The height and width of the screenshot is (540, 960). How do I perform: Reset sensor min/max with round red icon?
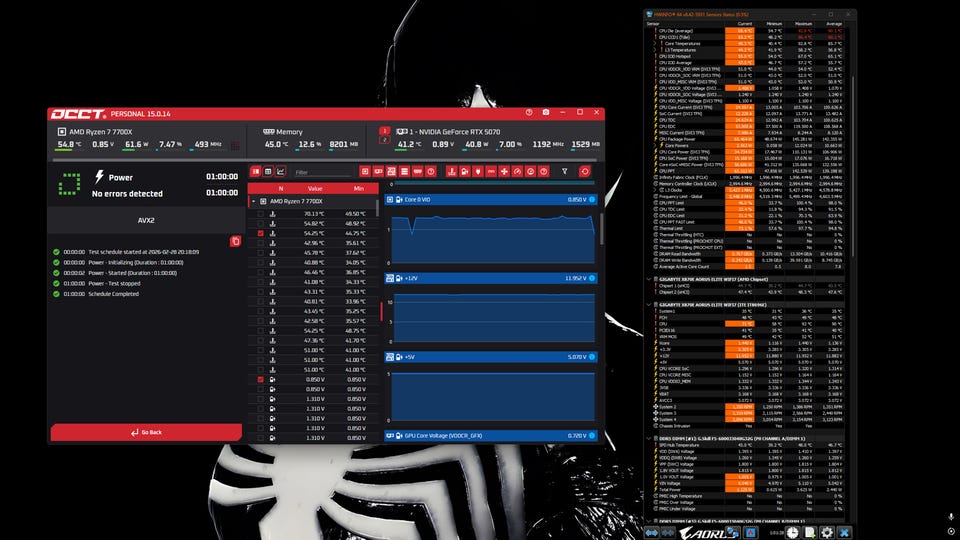pyautogui.click(x=585, y=171)
